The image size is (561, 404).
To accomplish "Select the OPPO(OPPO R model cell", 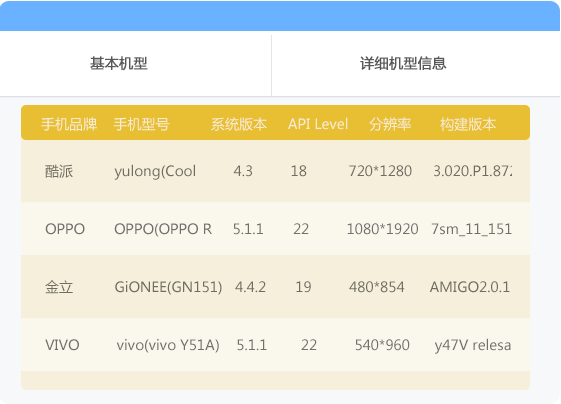I will pos(163,229).
